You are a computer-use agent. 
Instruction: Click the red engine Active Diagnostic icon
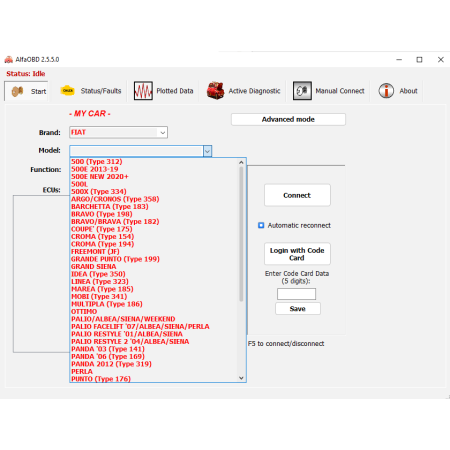[x=215, y=91]
